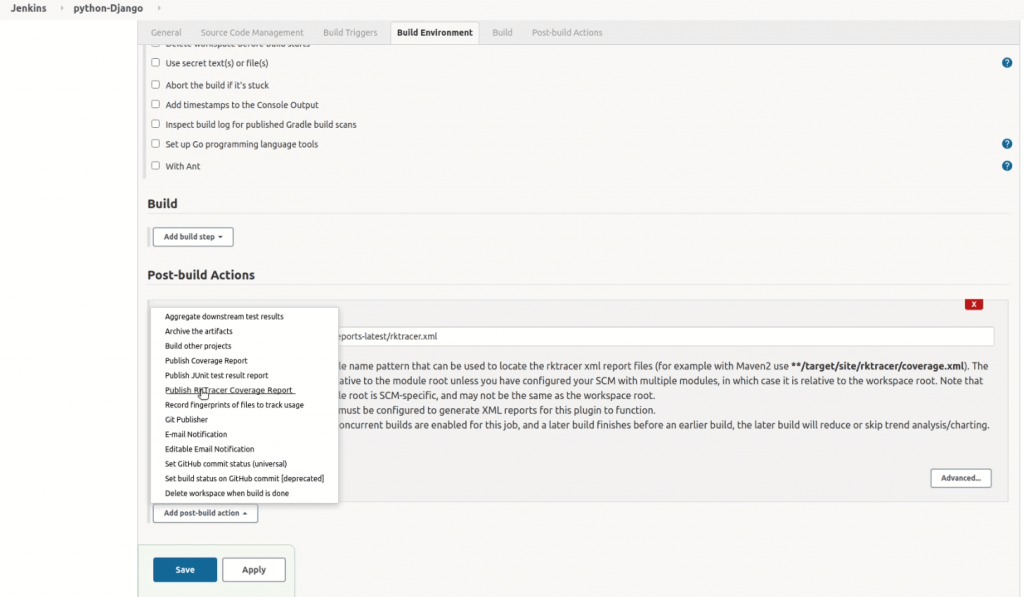Select Set build status on GitHub commit [deprecated]
The height and width of the screenshot is (597, 1024).
click(244, 479)
